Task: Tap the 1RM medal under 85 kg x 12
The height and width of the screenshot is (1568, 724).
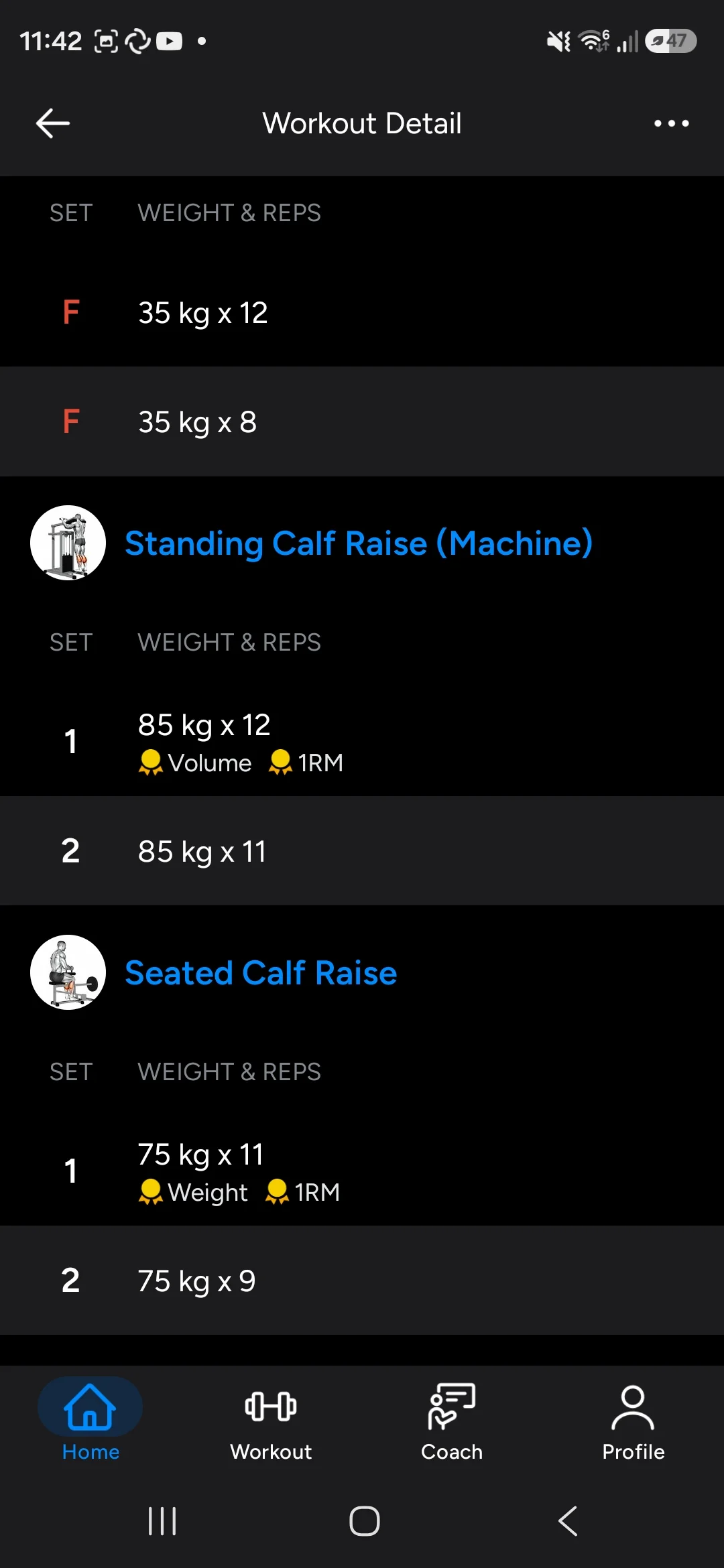Action: pos(280,763)
